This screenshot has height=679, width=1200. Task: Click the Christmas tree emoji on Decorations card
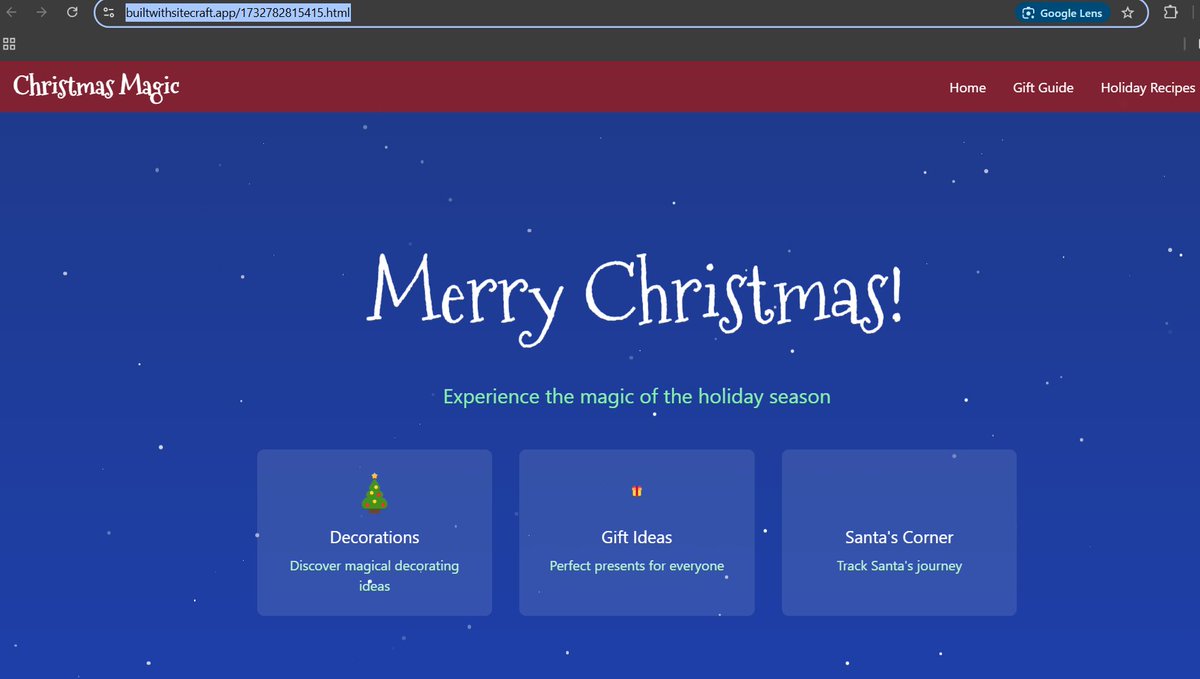374,491
